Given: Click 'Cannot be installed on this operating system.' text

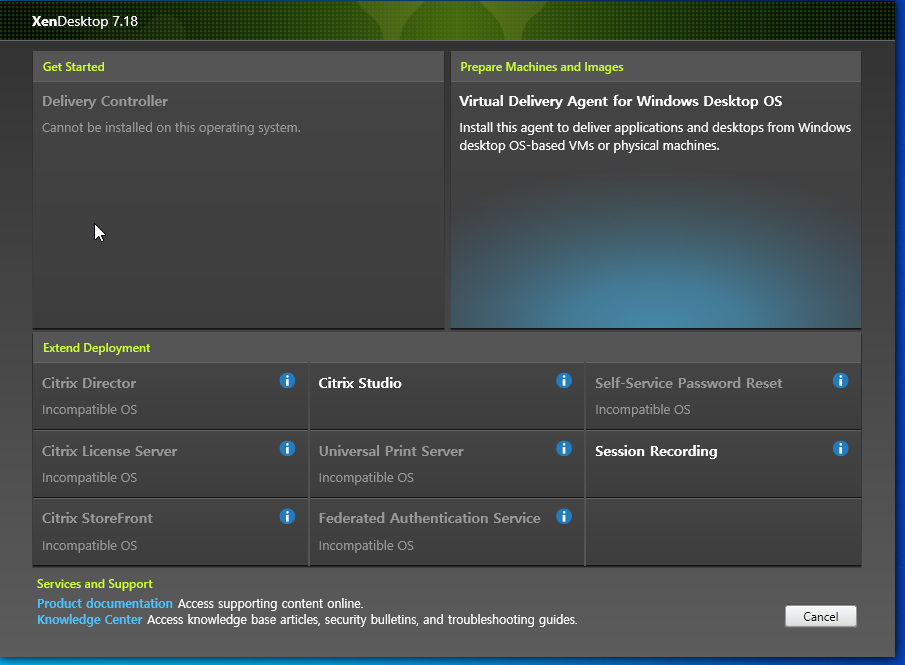Looking at the screenshot, I should pyautogui.click(x=171, y=128).
